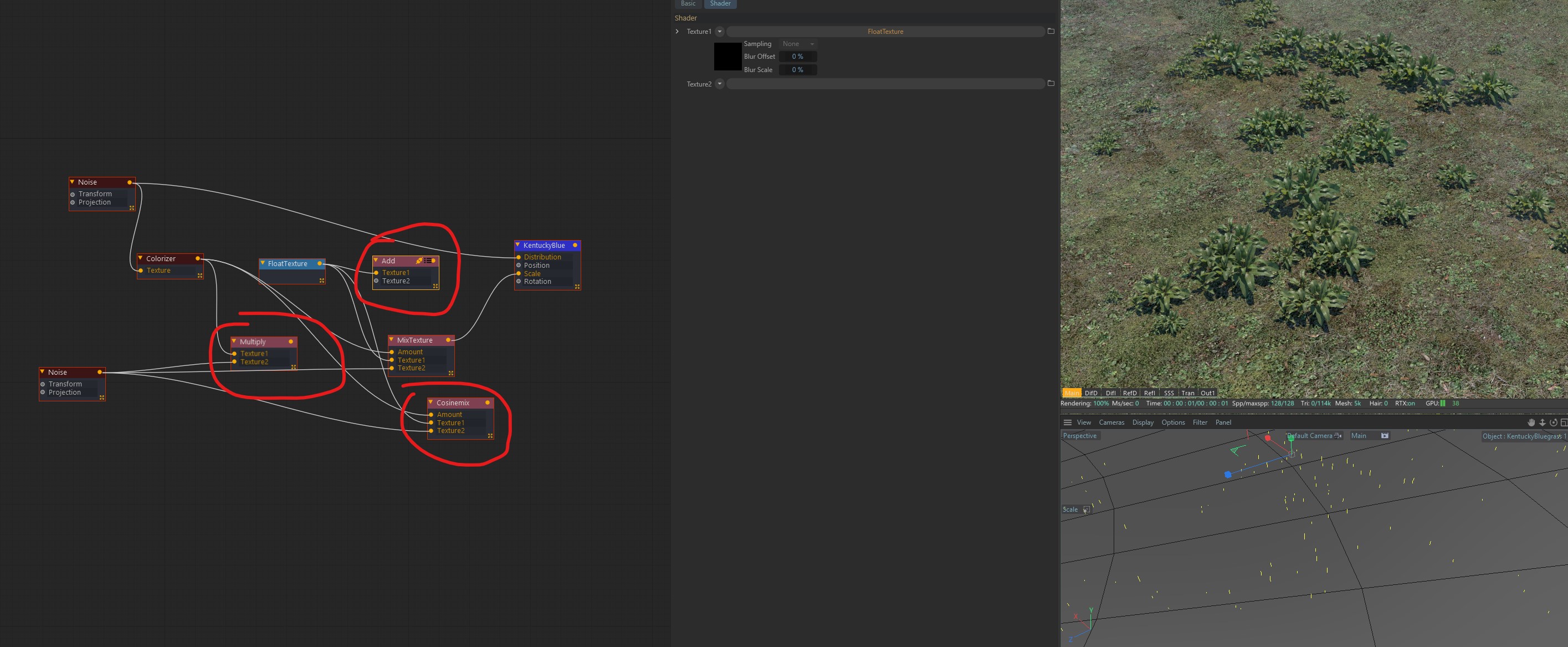Click the viewport dolly arrows icon
Screen dimensions: 1568x647
pos(1543,422)
